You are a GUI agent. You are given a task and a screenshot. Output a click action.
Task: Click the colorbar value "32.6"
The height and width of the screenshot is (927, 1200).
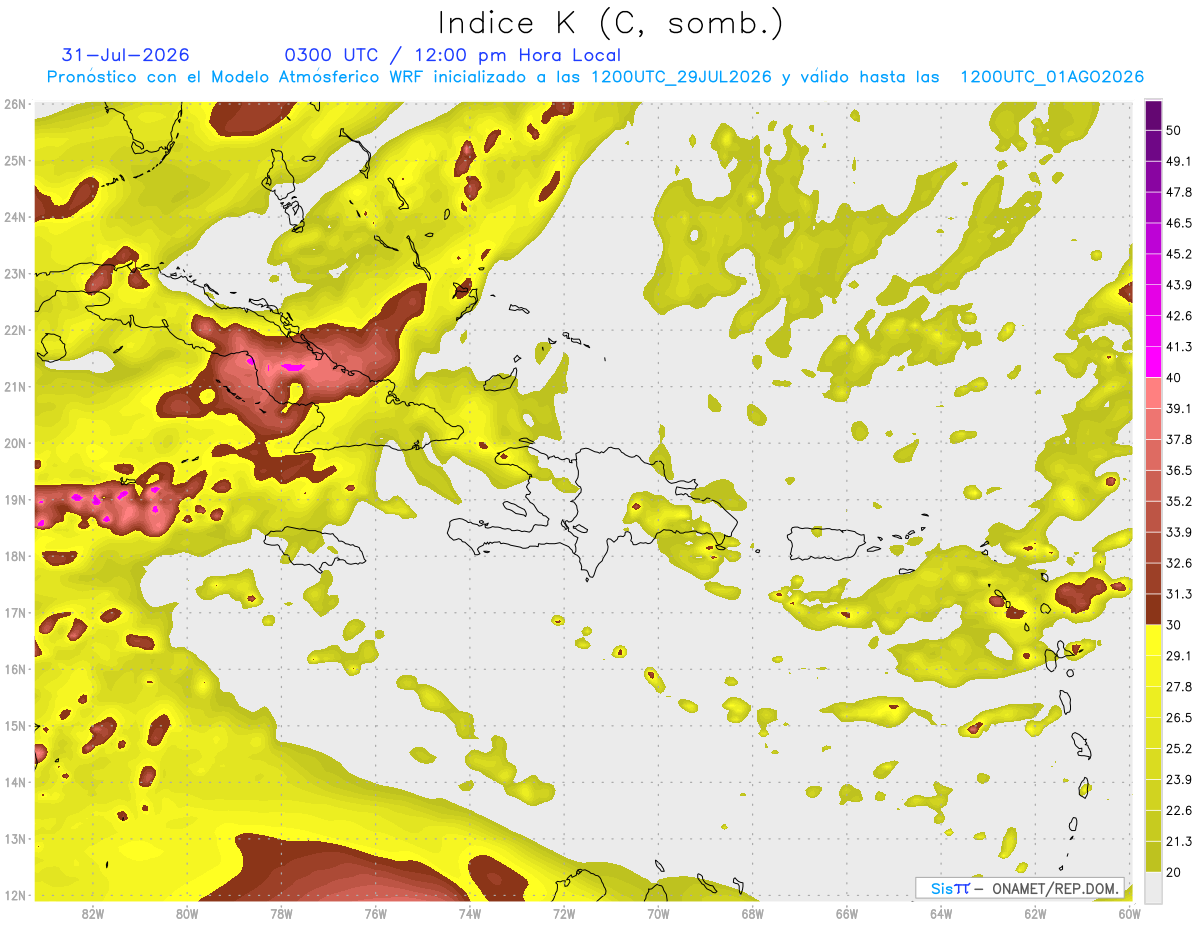(1178, 563)
